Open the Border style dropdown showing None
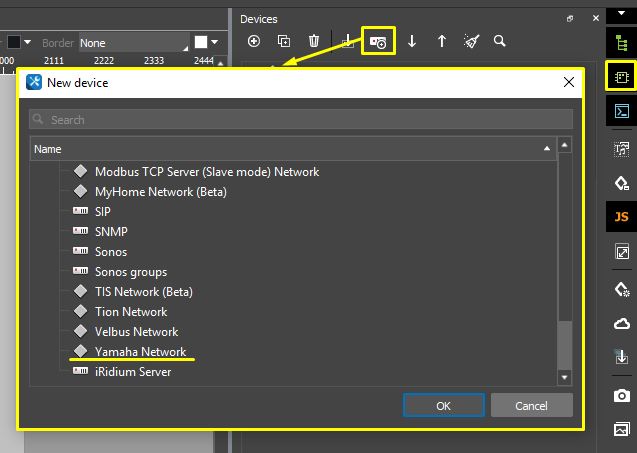Image resolution: width=637 pixels, height=453 pixels. tap(134, 43)
